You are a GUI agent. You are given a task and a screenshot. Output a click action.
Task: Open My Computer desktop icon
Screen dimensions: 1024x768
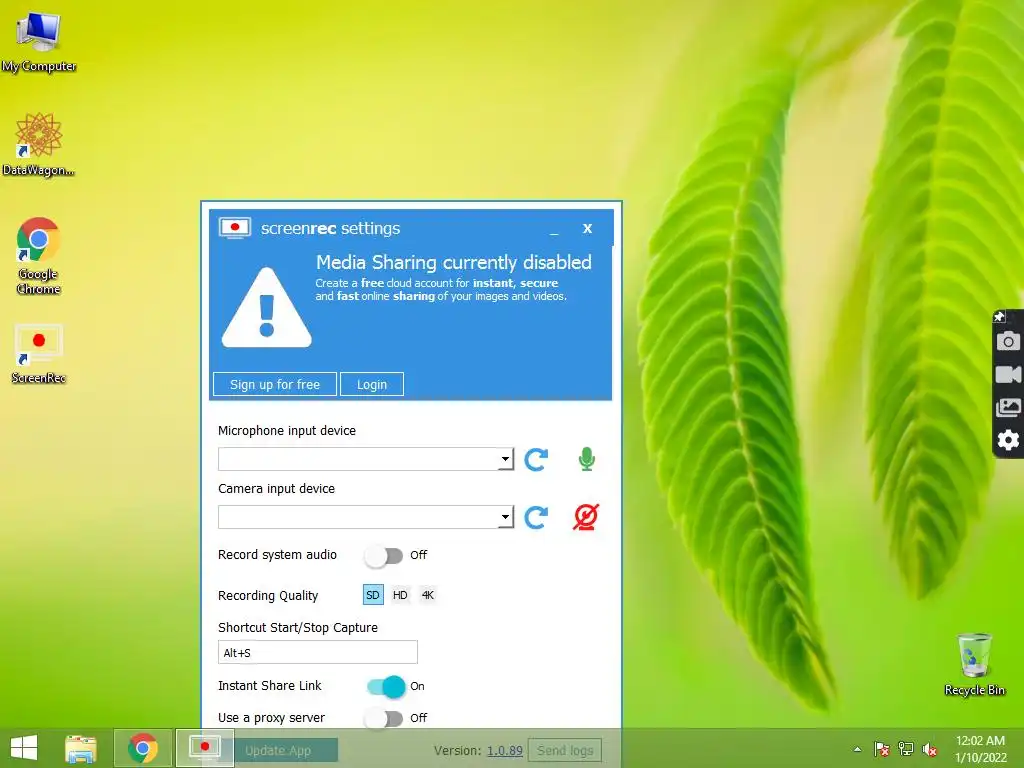(x=39, y=42)
